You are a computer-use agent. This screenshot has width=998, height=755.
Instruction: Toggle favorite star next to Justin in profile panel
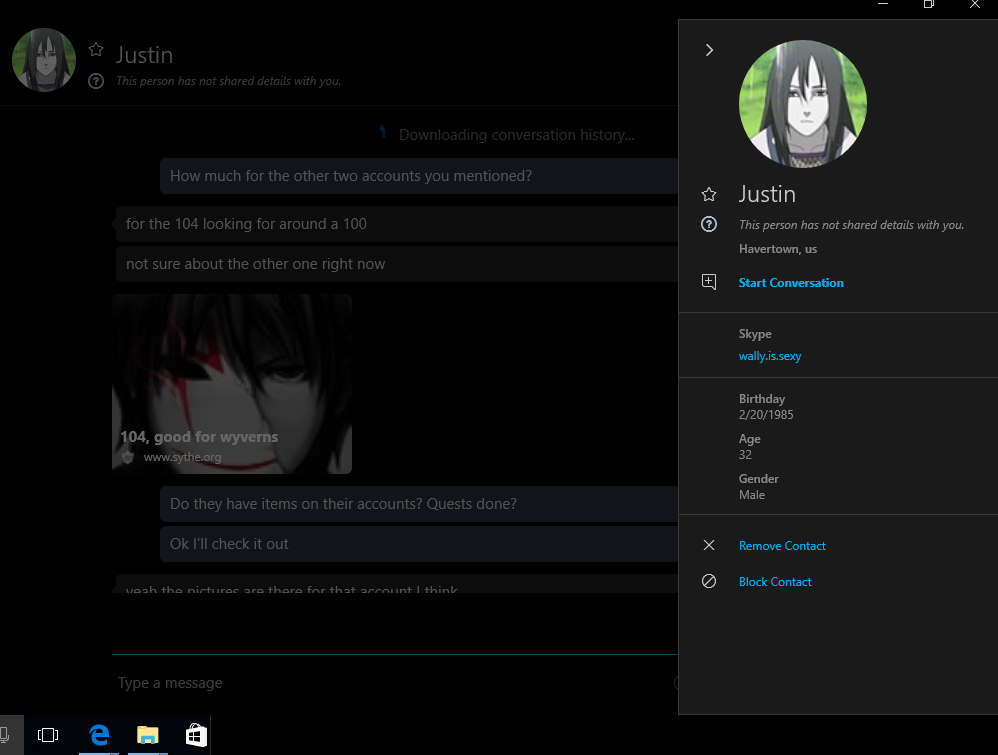pyautogui.click(x=709, y=194)
